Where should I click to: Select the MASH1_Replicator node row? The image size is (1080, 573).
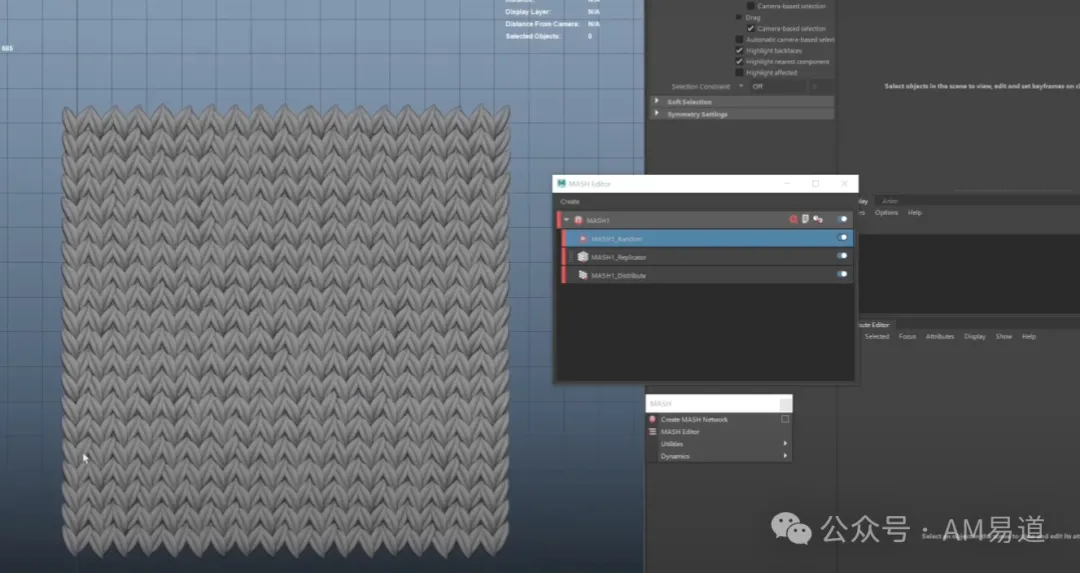708,256
